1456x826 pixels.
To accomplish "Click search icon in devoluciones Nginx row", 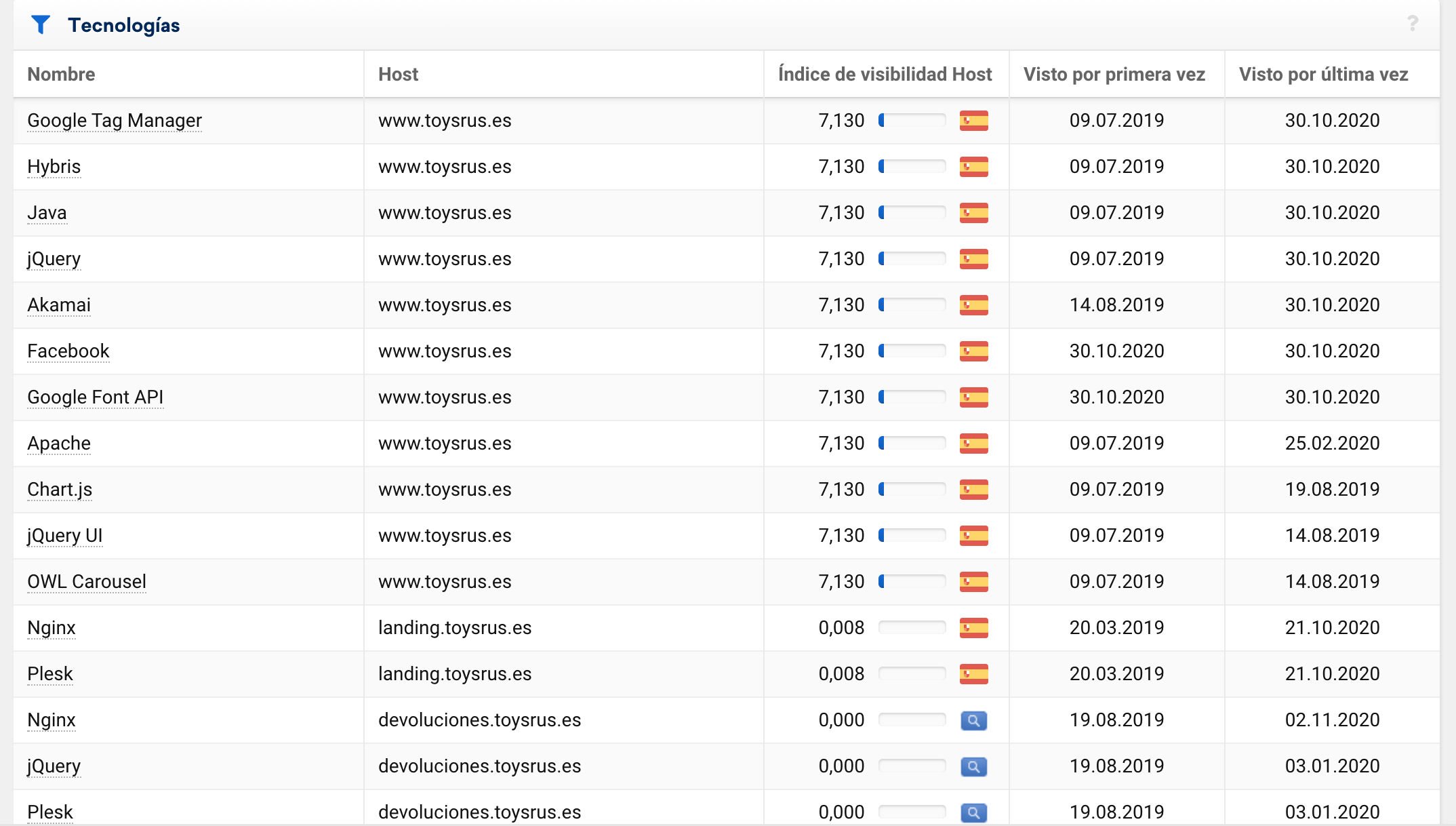I will 973,720.
